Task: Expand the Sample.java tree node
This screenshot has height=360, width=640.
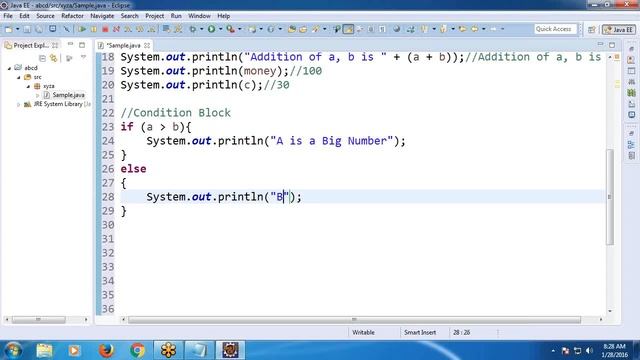Action: tap(38, 95)
